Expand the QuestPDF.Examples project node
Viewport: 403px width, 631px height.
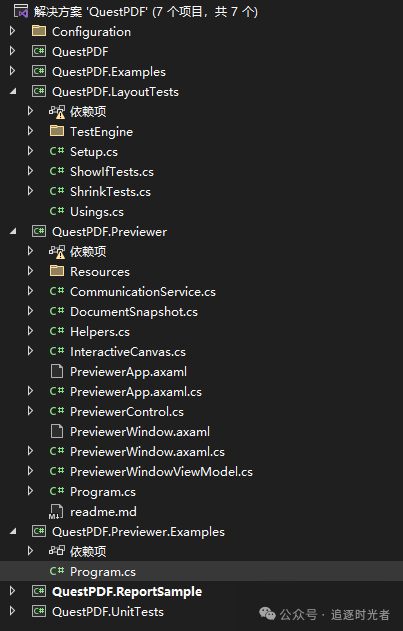[x=12, y=71]
